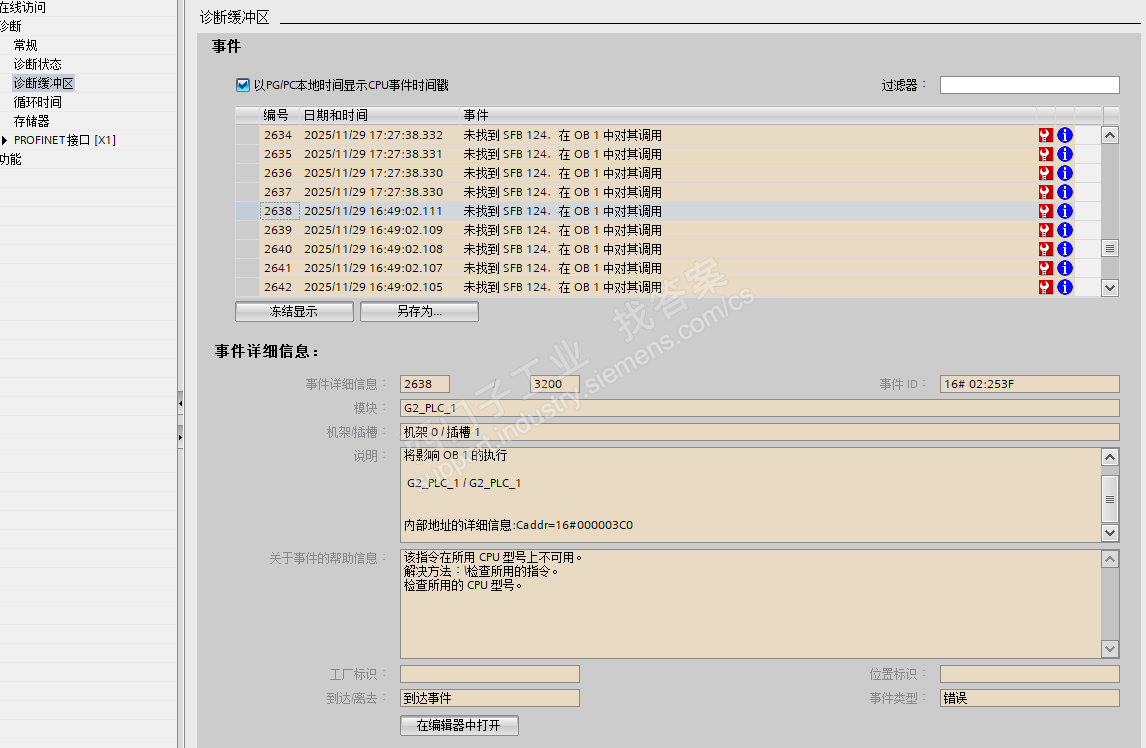1146x748 pixels.
Task: Click scroll-up arrow of help info box
Action: tap(1110, 559)
